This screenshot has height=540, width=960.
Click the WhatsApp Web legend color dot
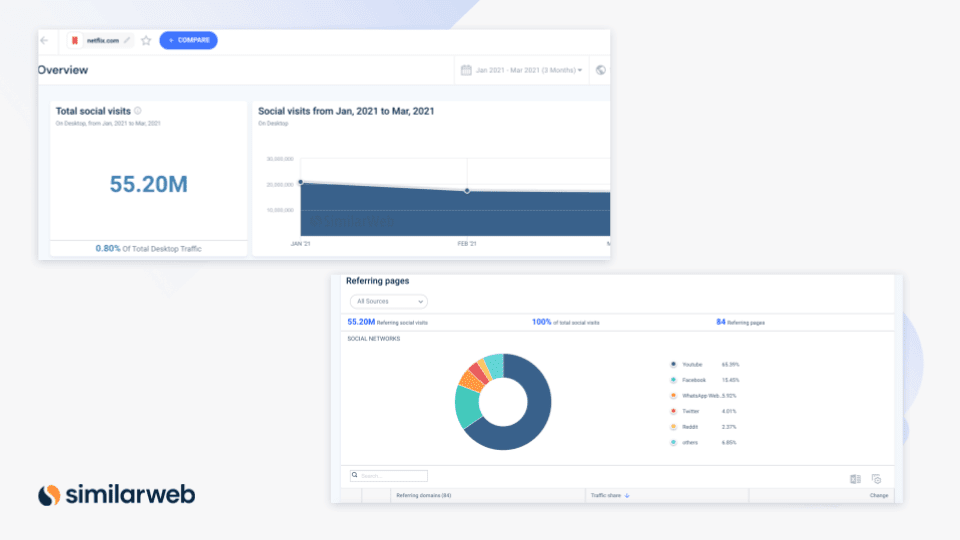coord(673,396)
